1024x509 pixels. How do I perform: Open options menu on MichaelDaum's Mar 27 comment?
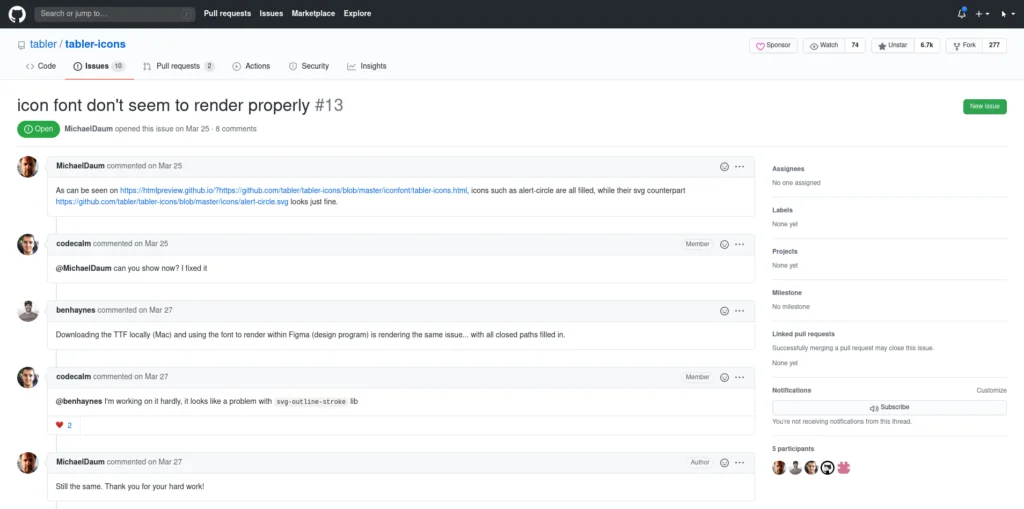click(739, 463)
